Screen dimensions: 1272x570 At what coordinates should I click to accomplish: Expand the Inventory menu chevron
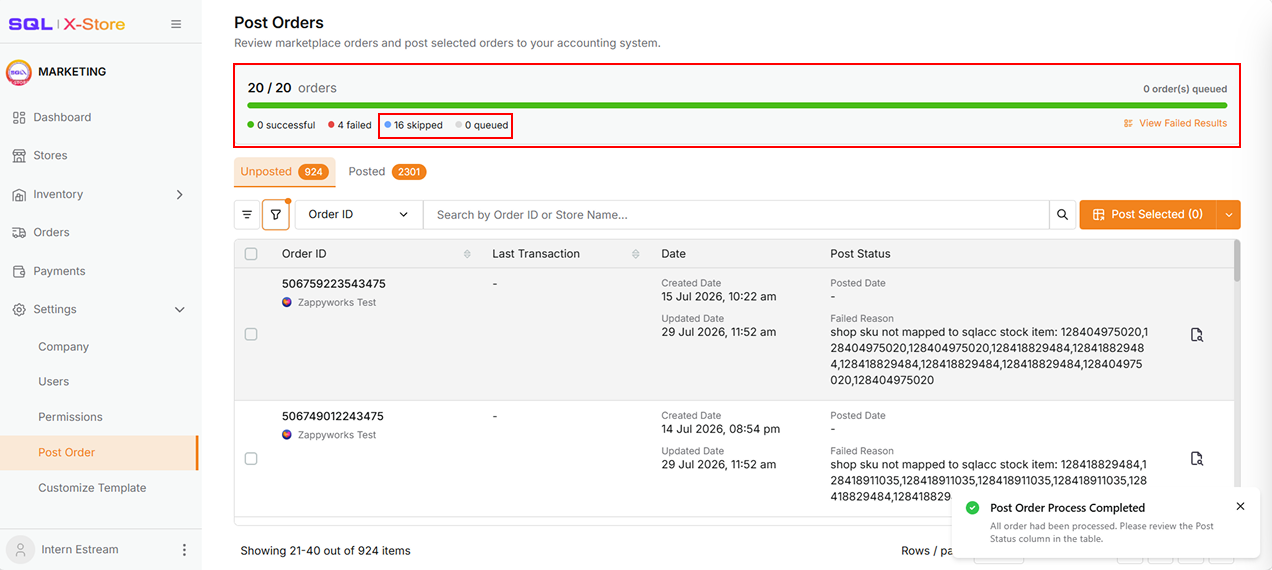(x=180, y=194)
